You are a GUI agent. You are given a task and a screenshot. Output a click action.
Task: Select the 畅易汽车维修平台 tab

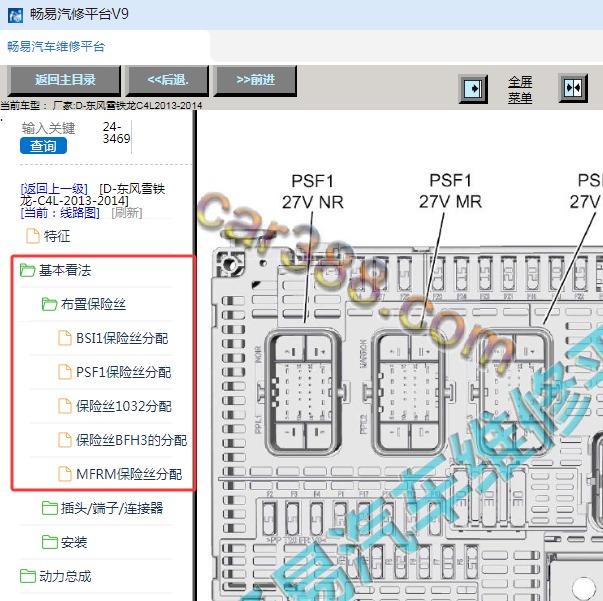(56, 47)
